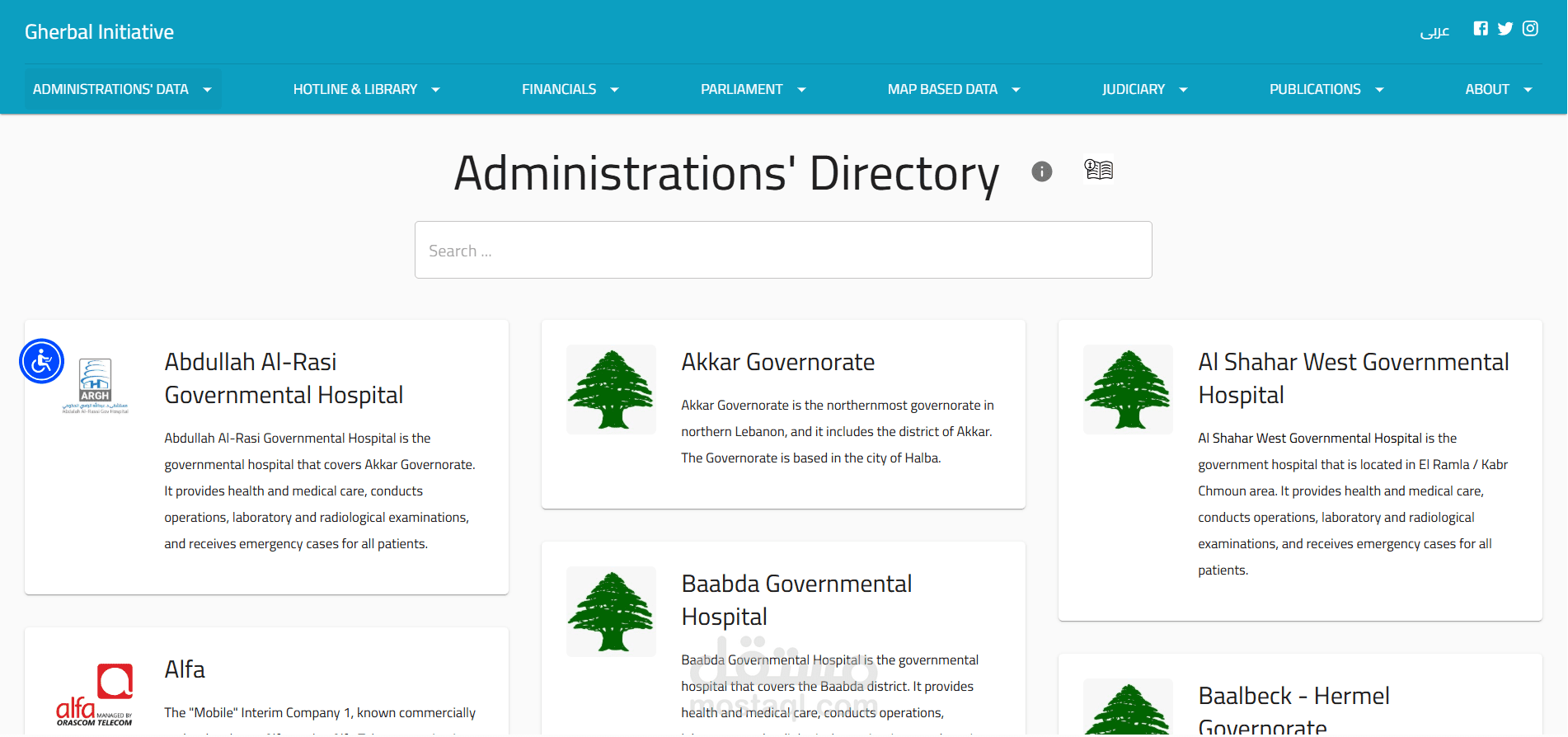Focus the directory Search field
The width and height of the screenshot is (1568, 737).
click(x=783, y=250)
